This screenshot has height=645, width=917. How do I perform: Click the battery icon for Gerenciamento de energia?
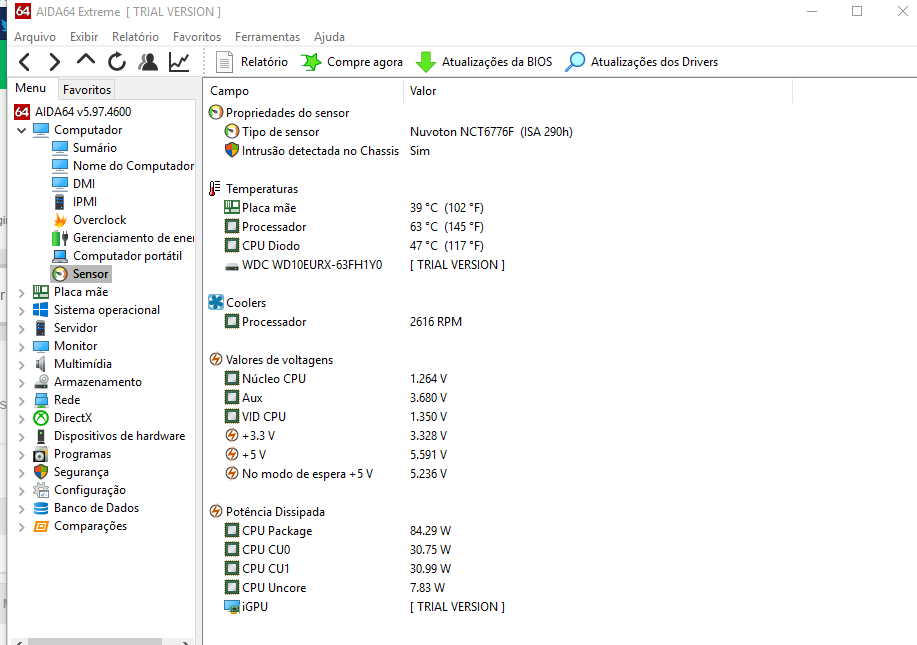click(x=60, y=238)
